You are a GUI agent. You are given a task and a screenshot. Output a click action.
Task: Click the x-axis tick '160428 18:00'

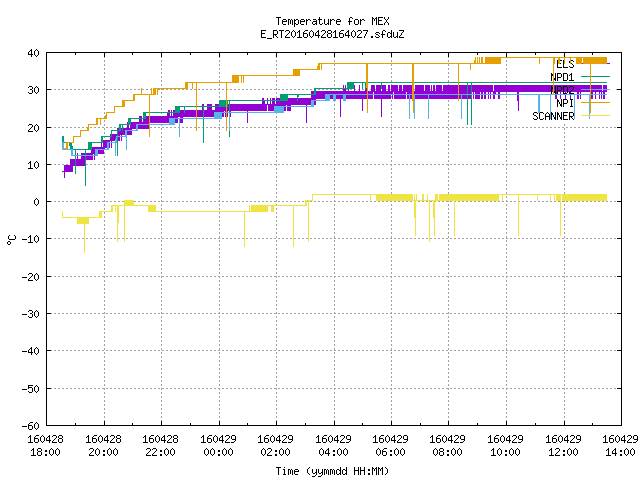pyautogui.click(x=45, y=446)
